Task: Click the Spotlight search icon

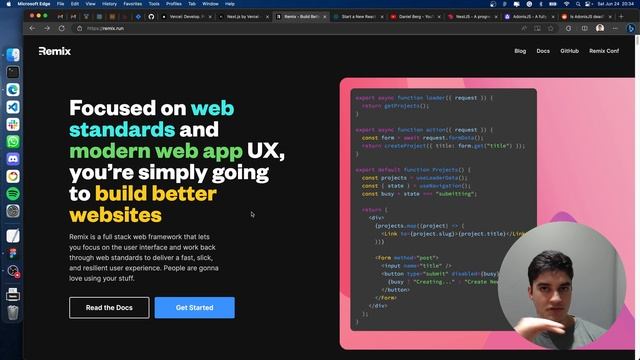Action: [578, 4]
